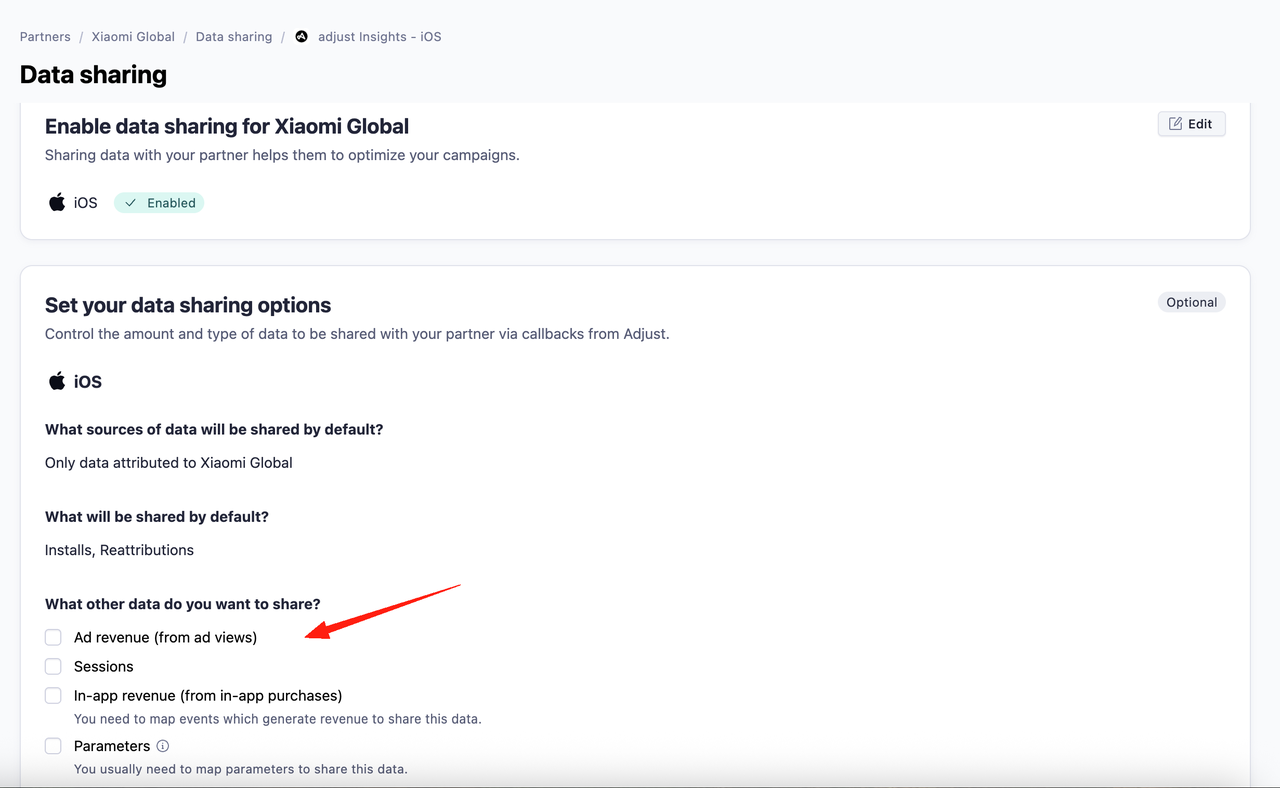Screen dimensions: 1280x788
Task: Click the checkmark inside the Enabled badge
Action: 131,203
